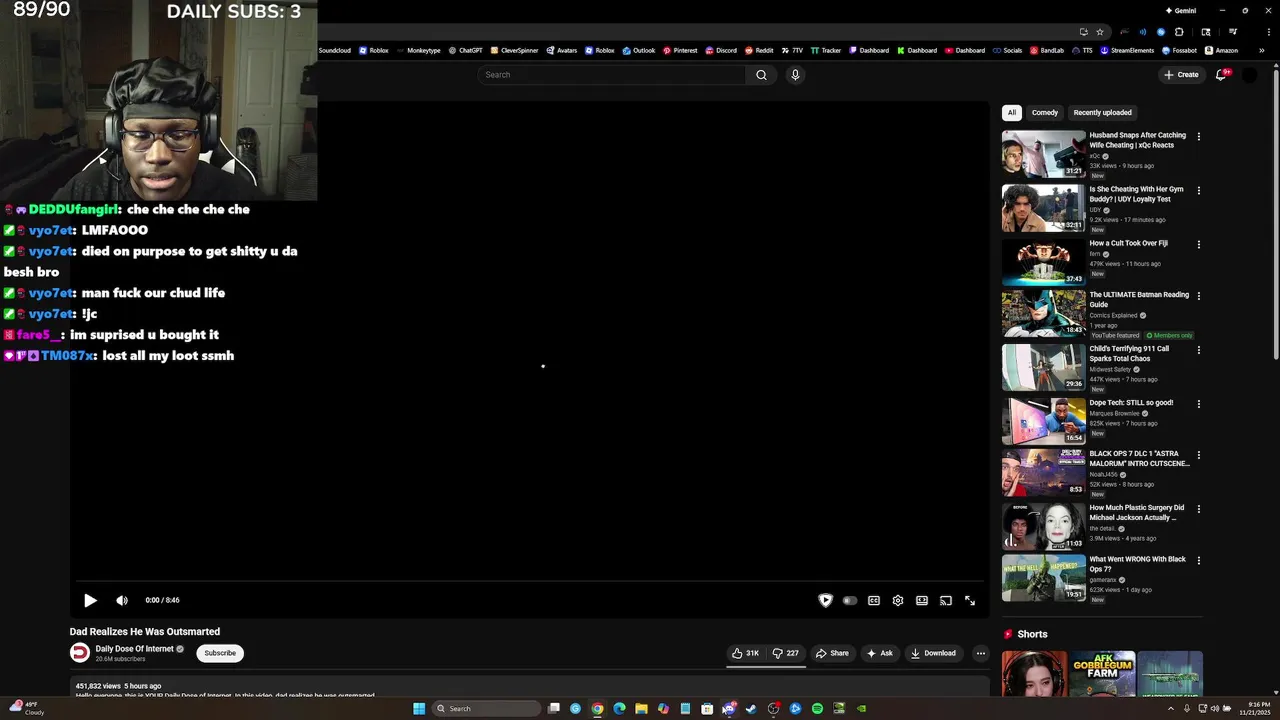Show hidden system tray icons chevron
Image resolution: width=1280 pixels, height=720 pixels.
pyautogui.click(x=1170, y=708)
